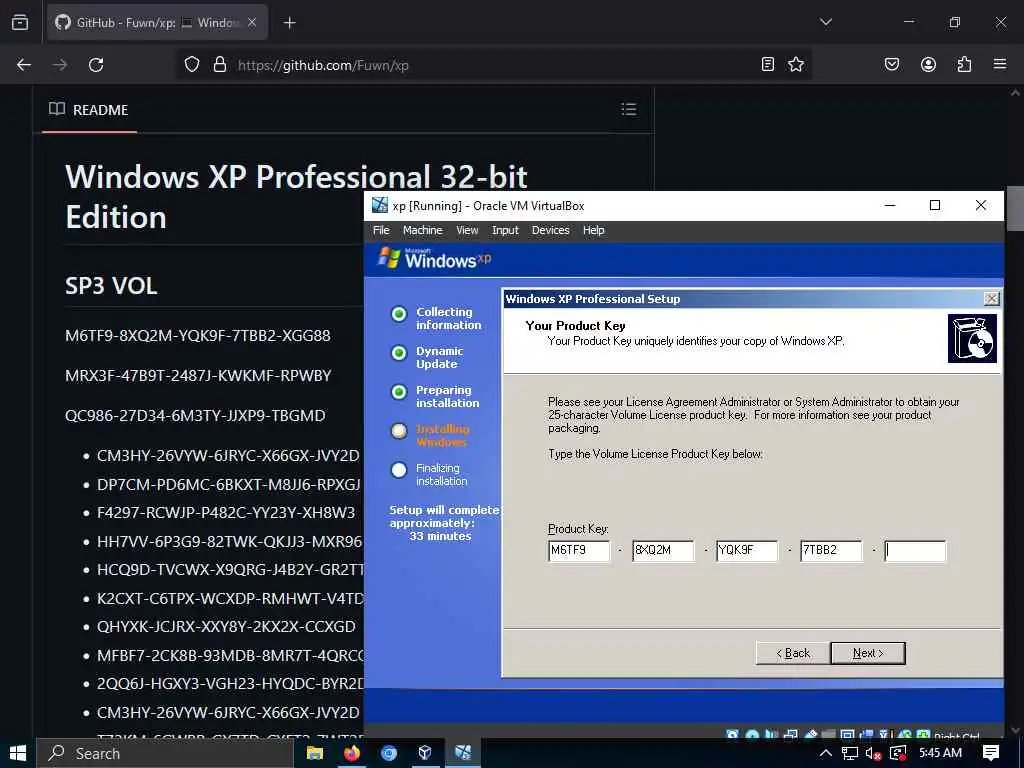The height and width of the screenshot is (768, 1024).
Task: Close the Windows XP Professional Setup dialog
Action: (991, 298)
